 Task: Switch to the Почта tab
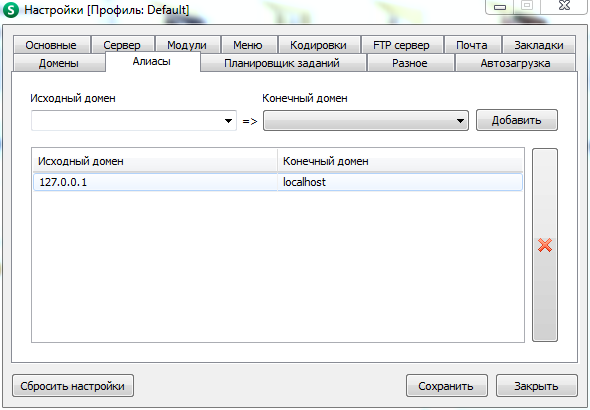[472, 45]
